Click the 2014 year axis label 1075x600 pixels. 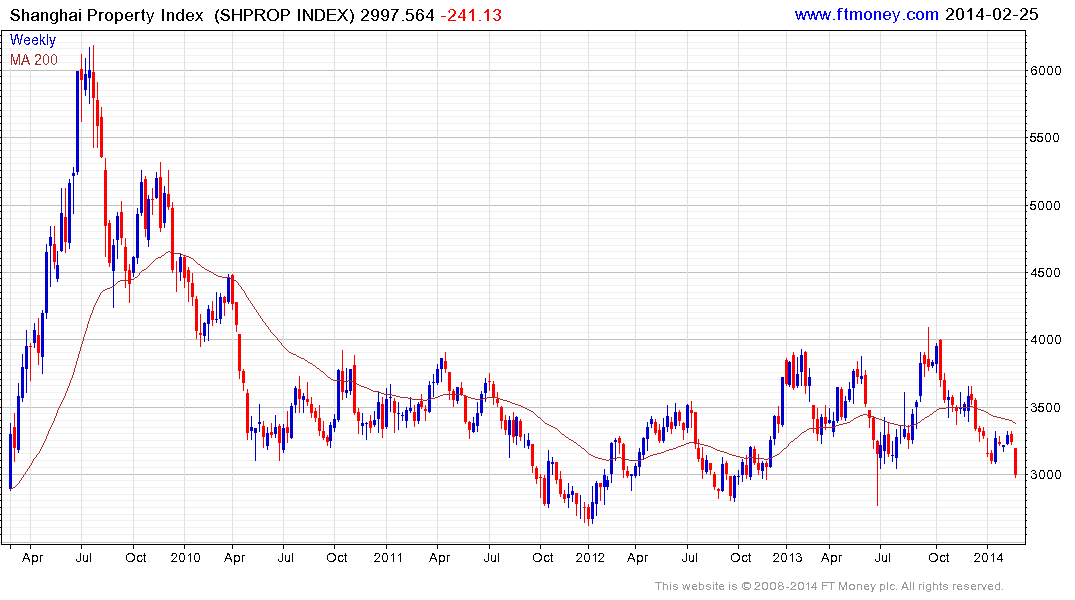click(989, 557)
